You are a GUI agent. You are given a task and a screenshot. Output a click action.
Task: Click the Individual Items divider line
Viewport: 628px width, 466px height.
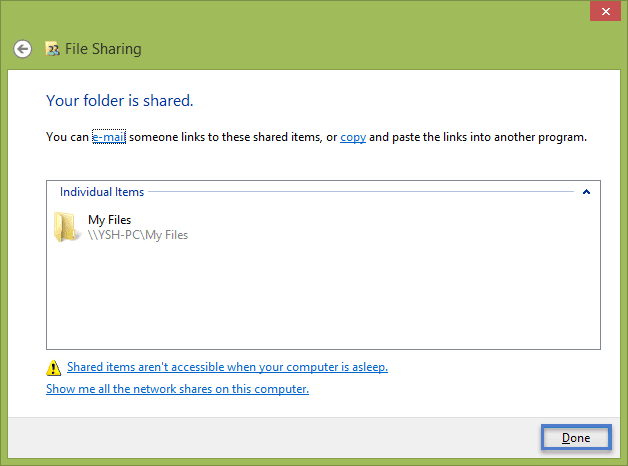pyautogui.click(x=361, y=192)
